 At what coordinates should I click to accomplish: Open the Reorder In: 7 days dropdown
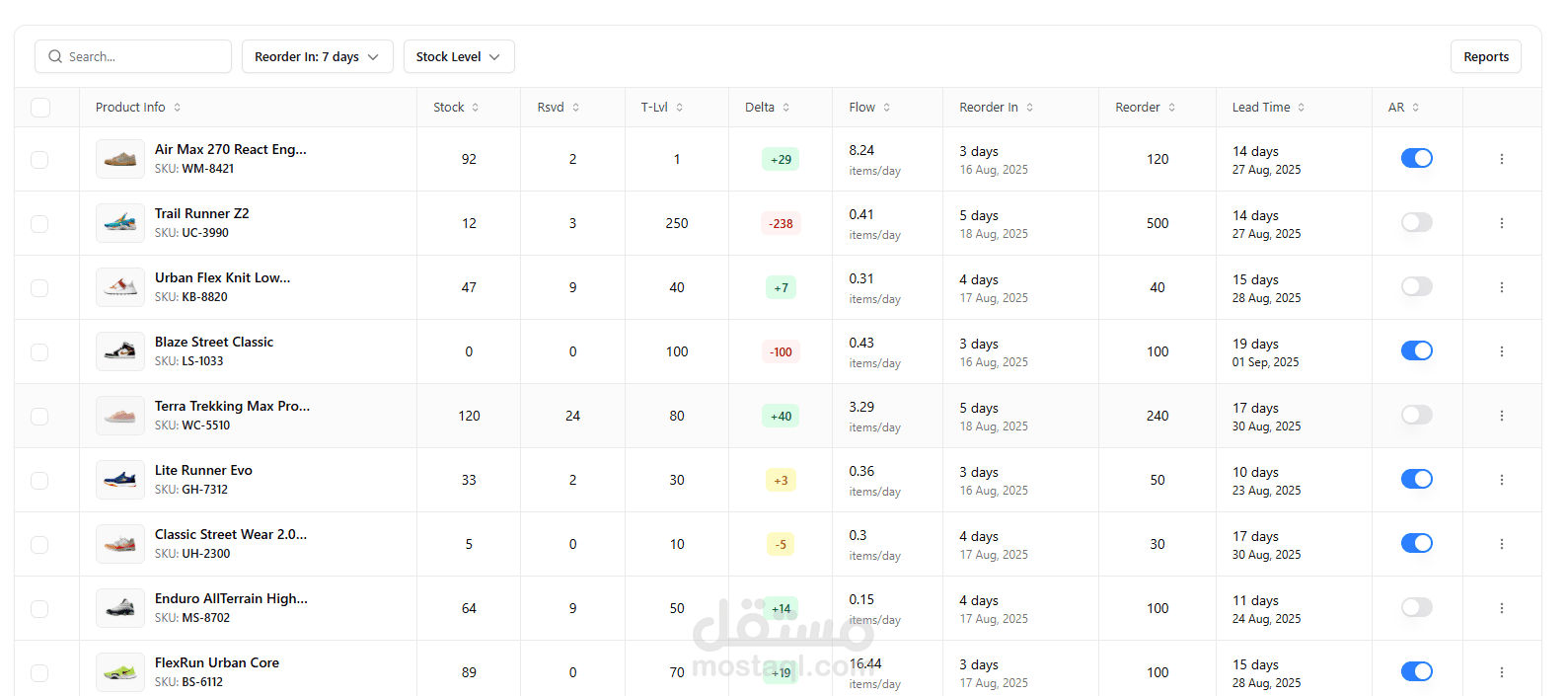pos(317,56)
